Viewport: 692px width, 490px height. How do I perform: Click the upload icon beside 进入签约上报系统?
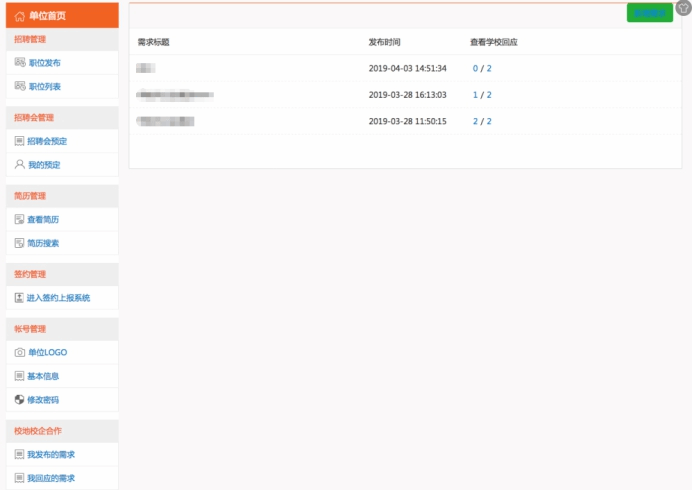pyautogui.click(x=19, y=298)
